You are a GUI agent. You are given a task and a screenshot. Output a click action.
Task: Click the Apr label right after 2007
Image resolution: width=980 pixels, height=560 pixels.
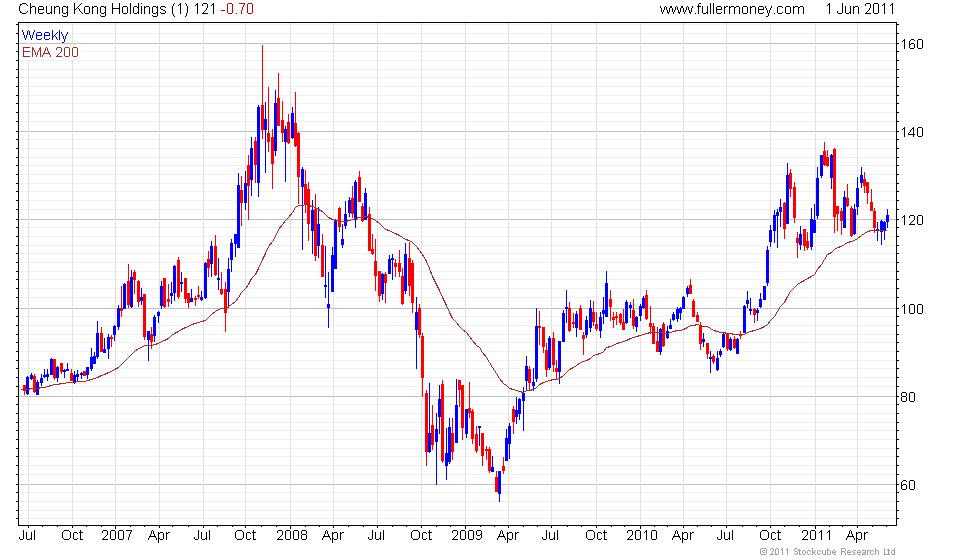[159, 536]
